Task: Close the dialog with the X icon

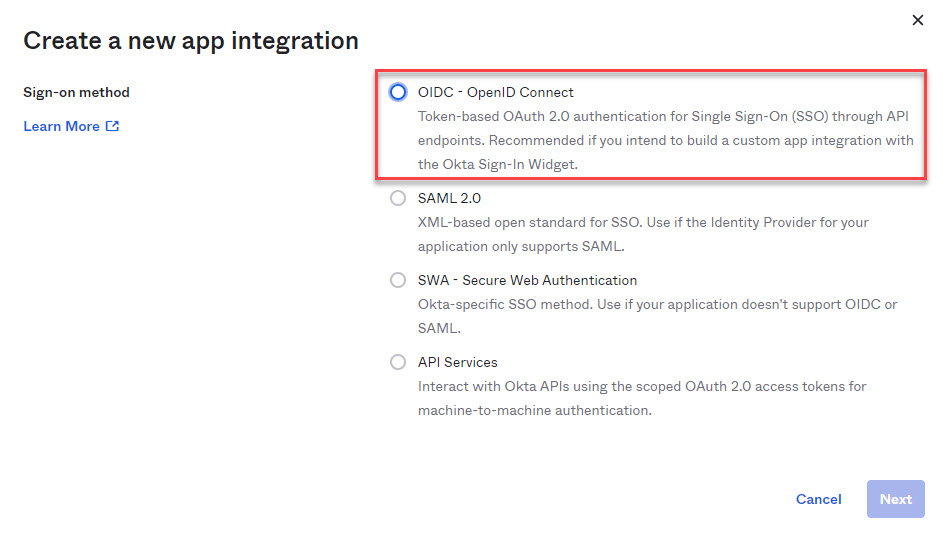Action: pos(918,20)
